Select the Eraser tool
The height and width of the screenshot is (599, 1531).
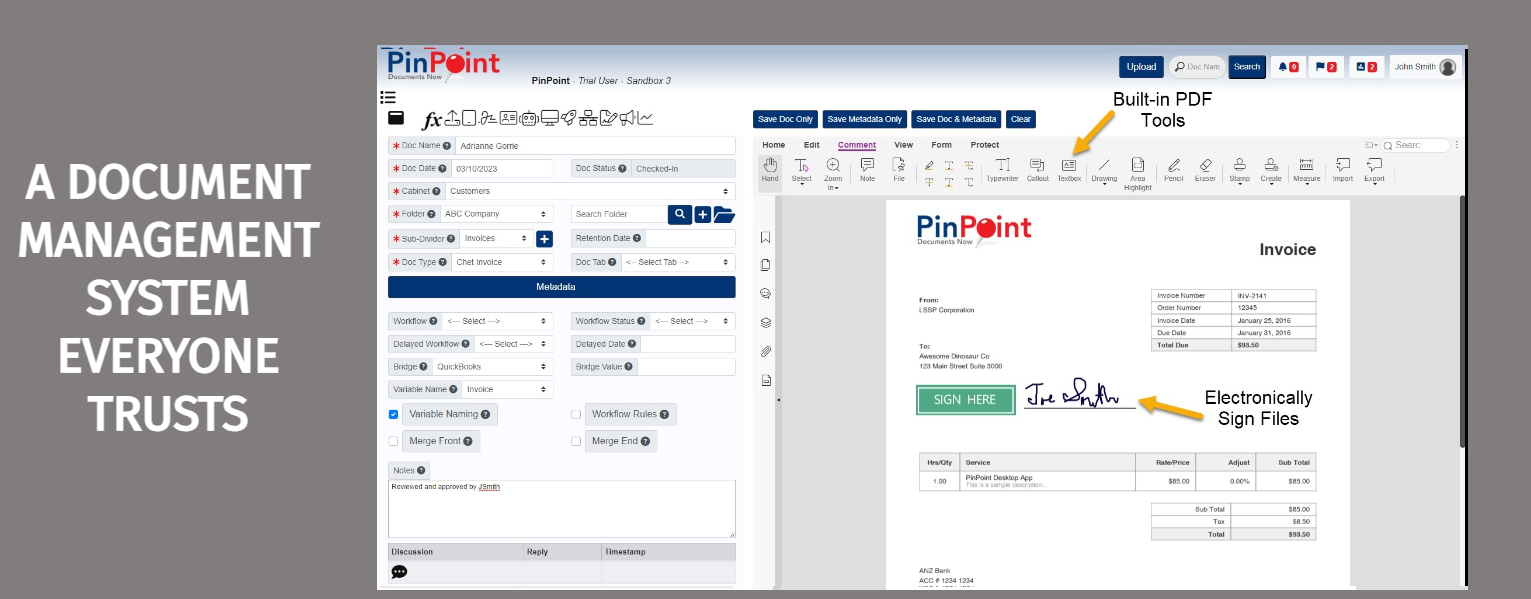coord(1205,169)
